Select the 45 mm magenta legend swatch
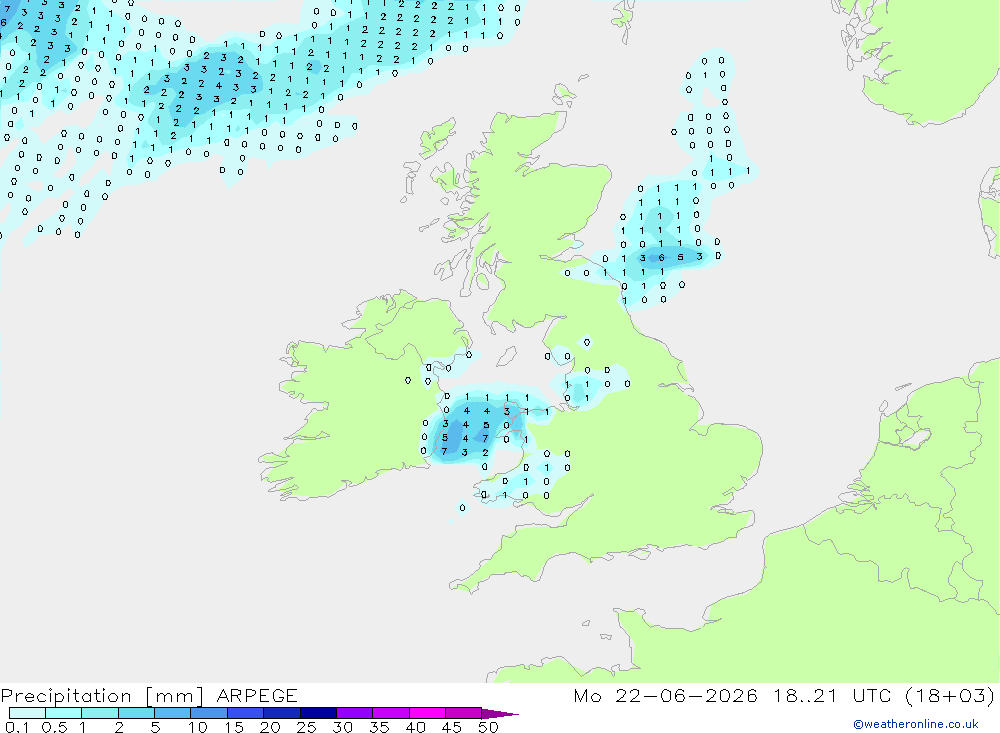This screenshot has height=733, width=1000. [x=463, y=713]
